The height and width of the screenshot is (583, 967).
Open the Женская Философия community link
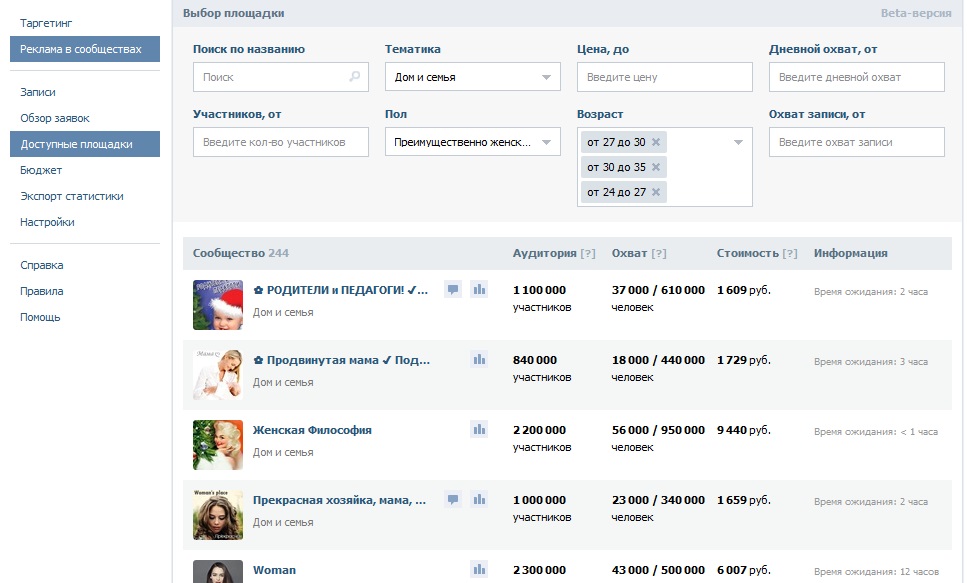coord(312,430)
